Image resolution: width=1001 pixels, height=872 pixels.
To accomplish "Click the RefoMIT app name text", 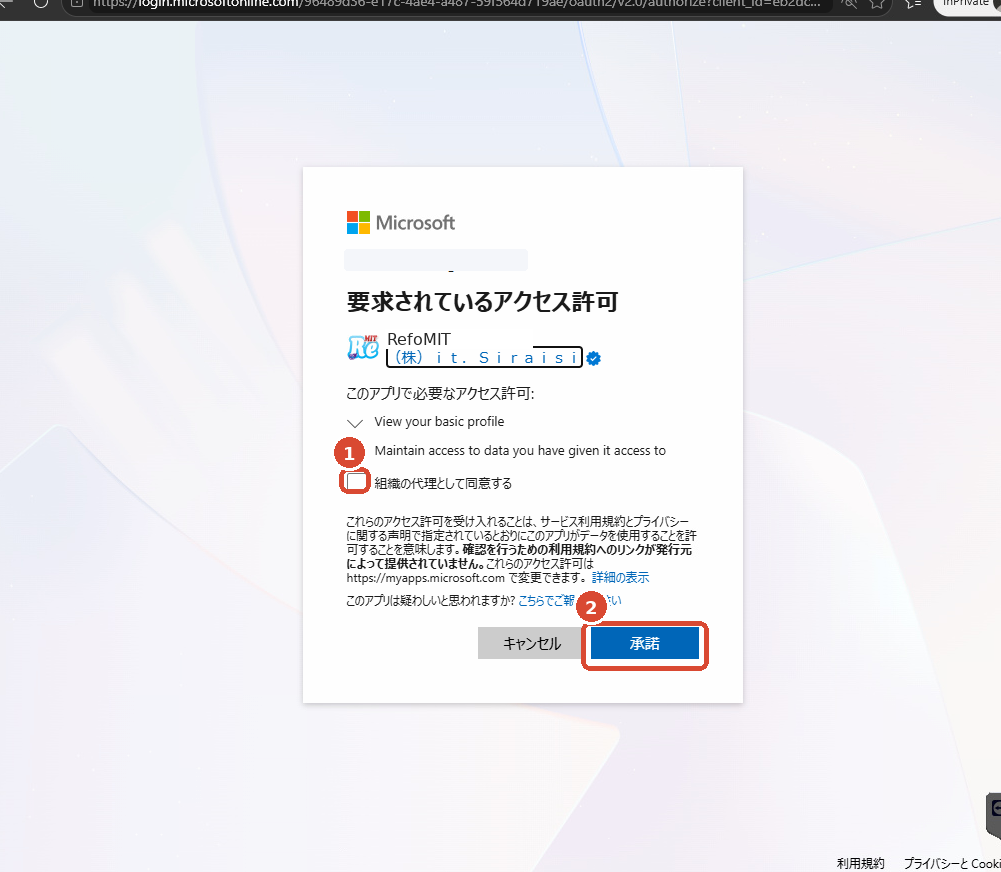I will click(x=419, y=339).
